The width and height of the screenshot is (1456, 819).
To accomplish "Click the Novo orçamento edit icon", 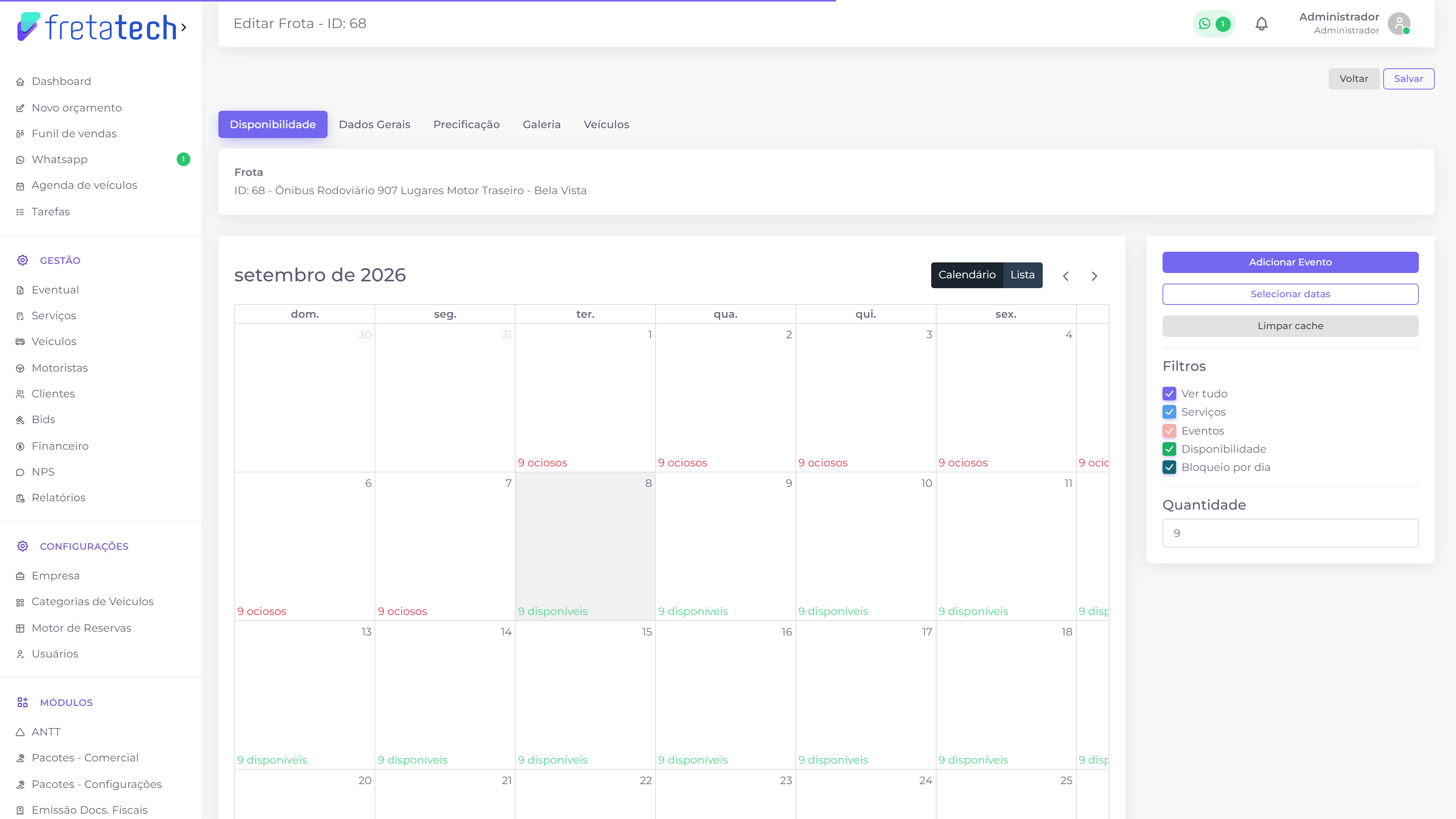I will pos(20,108).
